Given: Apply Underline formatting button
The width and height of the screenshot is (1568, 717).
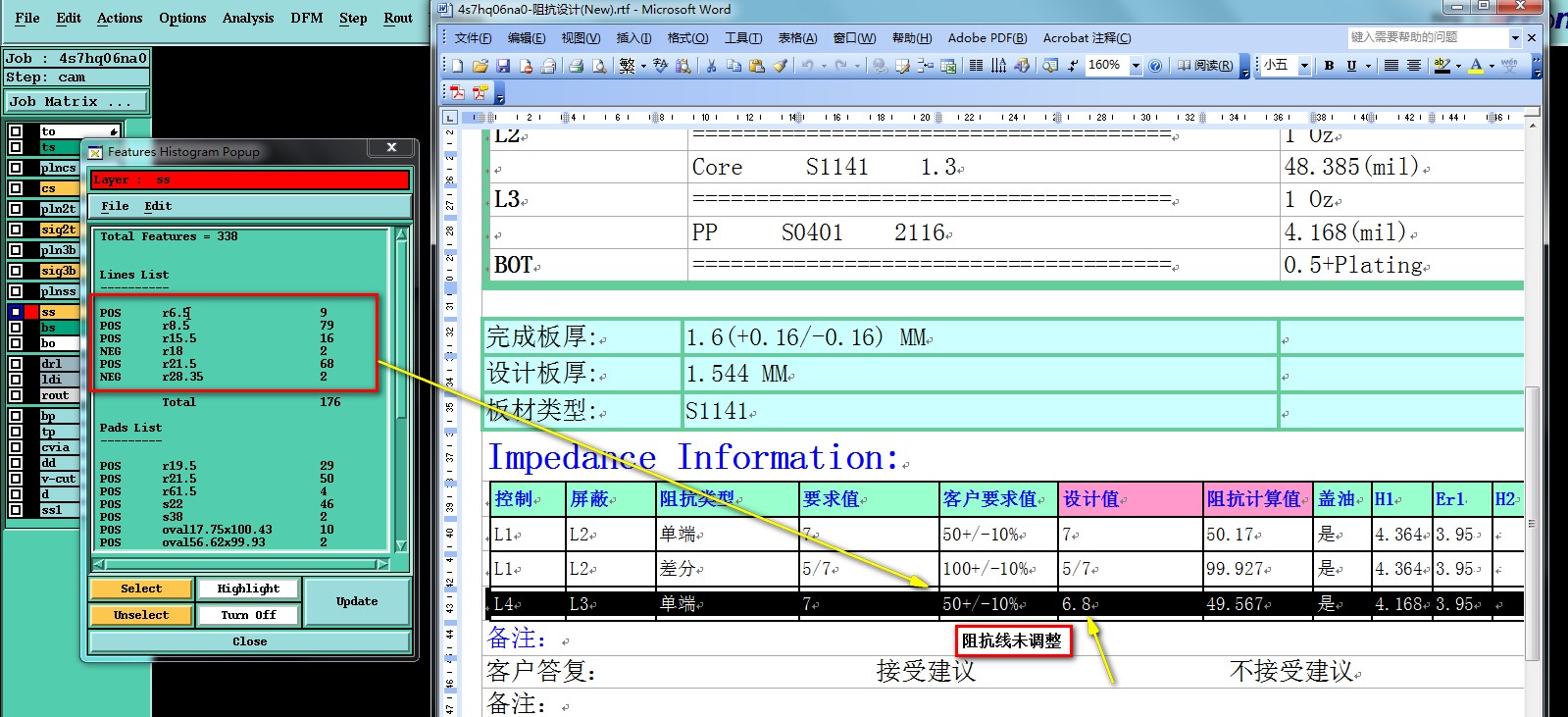Looking at the screenshot, I should pyautogui.click(x=1351, y=66).
